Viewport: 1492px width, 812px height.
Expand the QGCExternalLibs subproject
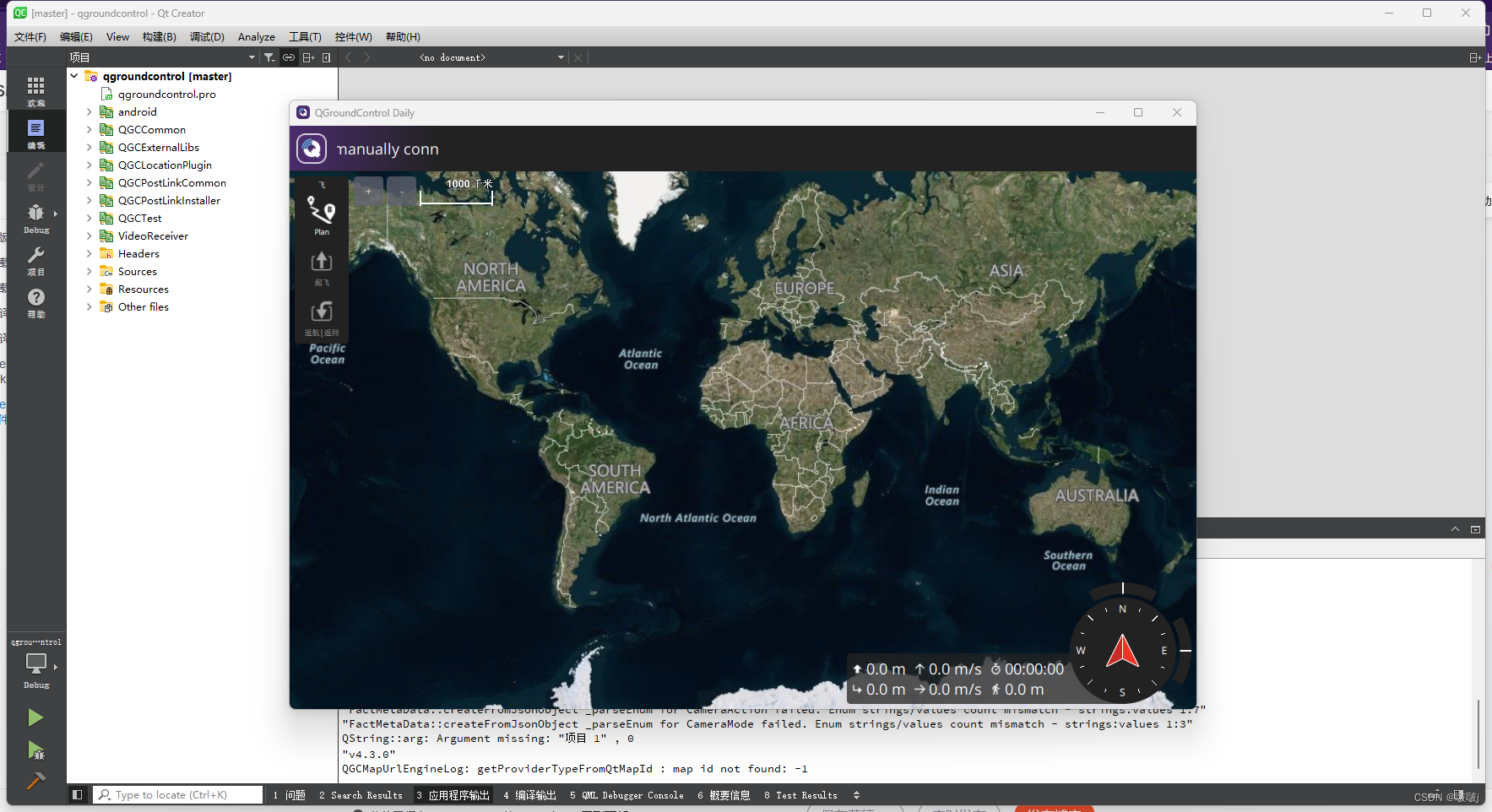pos(89,147)
